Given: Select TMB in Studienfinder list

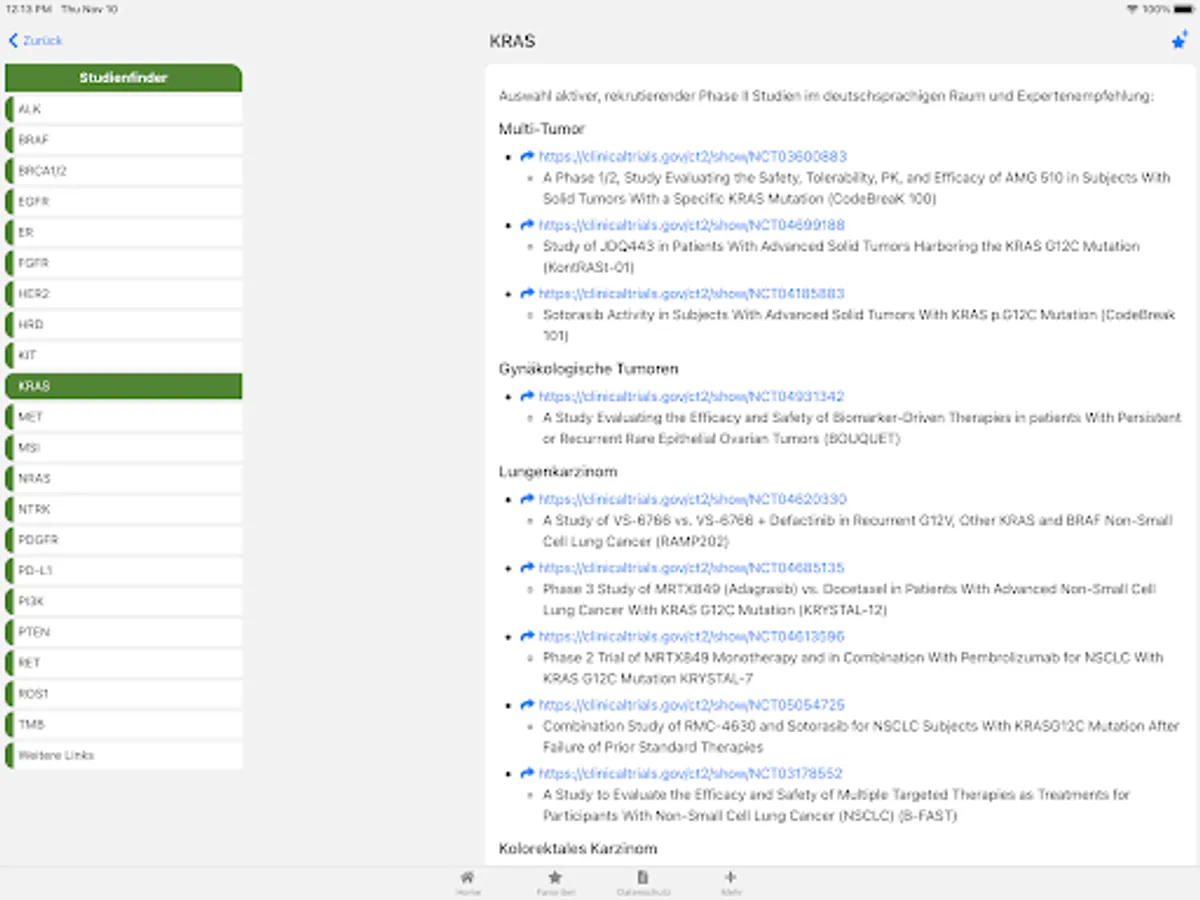Looking at the screenshot, I should [x=124, y=724].
